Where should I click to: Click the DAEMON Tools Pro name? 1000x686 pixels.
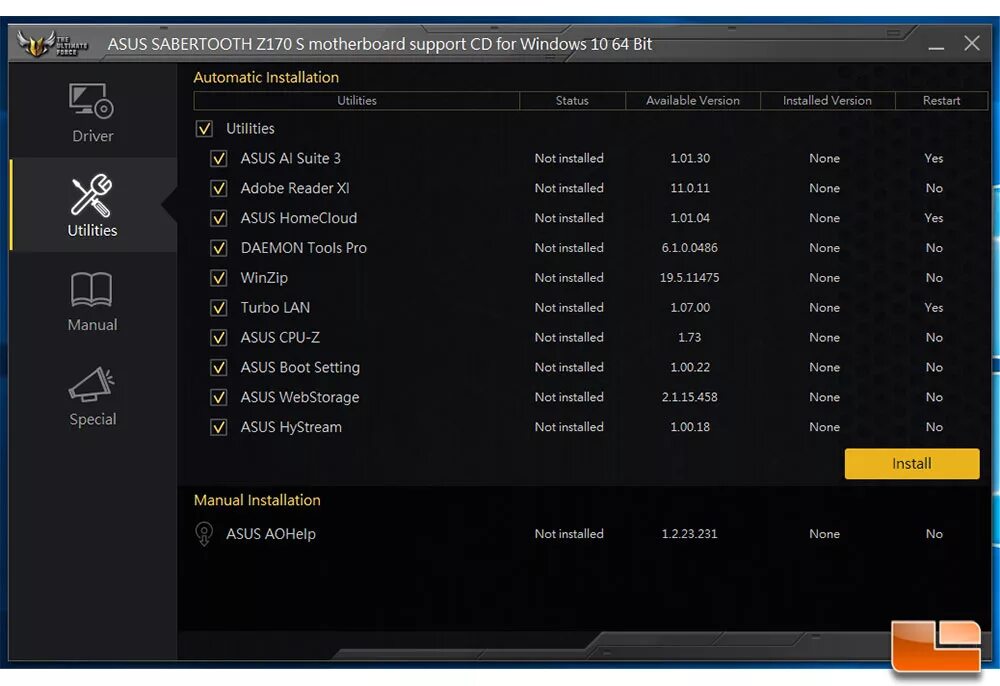(304, 248)
